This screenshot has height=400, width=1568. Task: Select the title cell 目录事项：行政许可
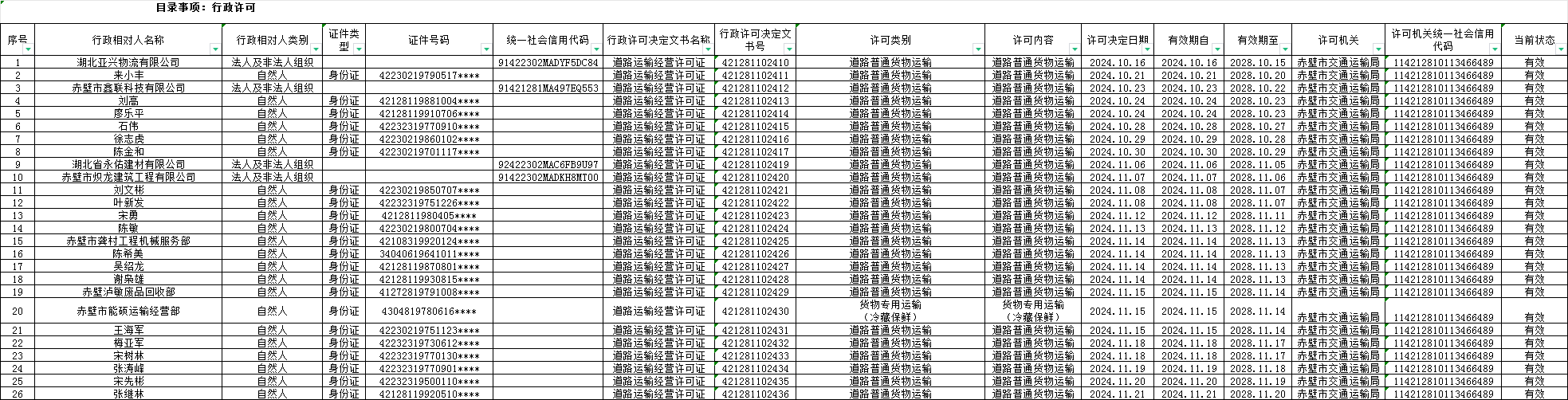(x=206, y=8)
